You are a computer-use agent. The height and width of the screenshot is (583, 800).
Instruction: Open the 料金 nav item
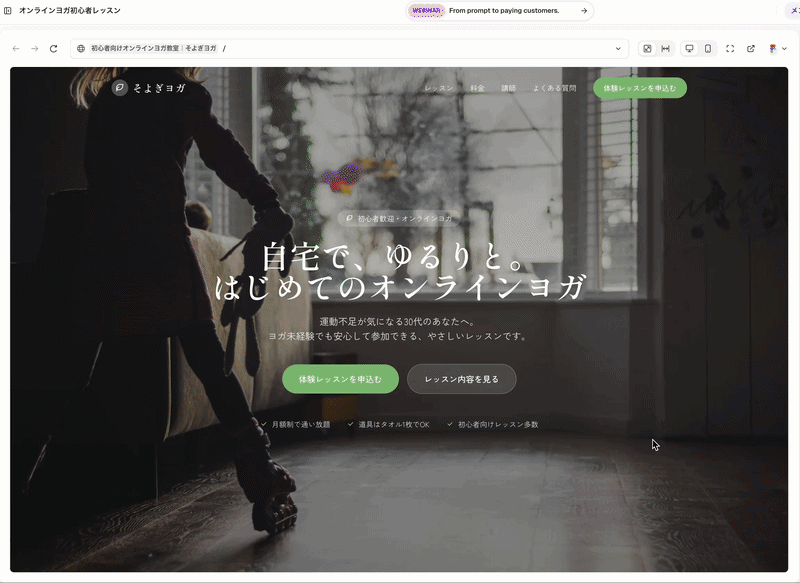coord(478,88)
